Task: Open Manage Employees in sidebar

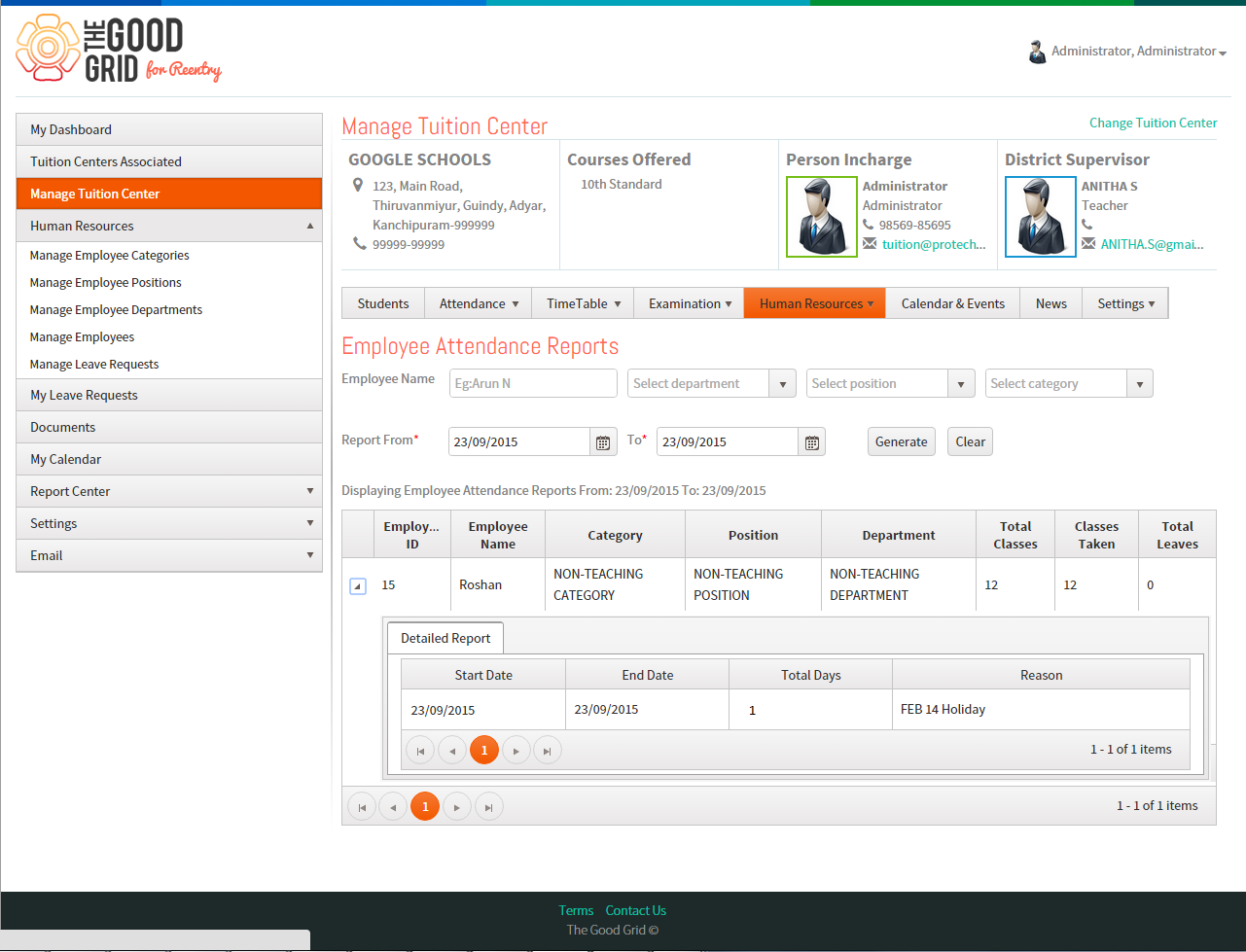Action: (x=83, y=336)
